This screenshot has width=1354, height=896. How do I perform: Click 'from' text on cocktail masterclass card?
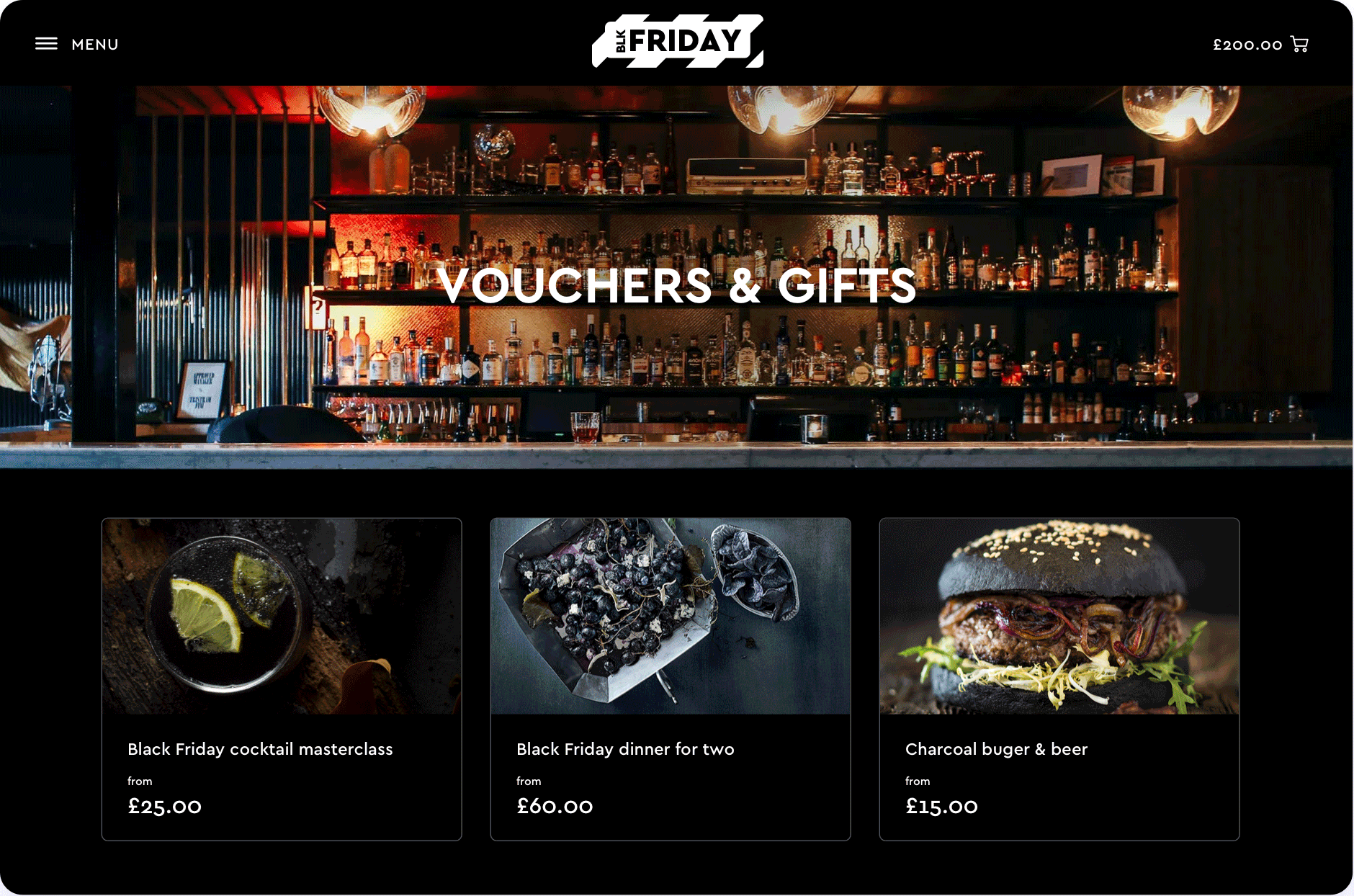pos(140,781)
